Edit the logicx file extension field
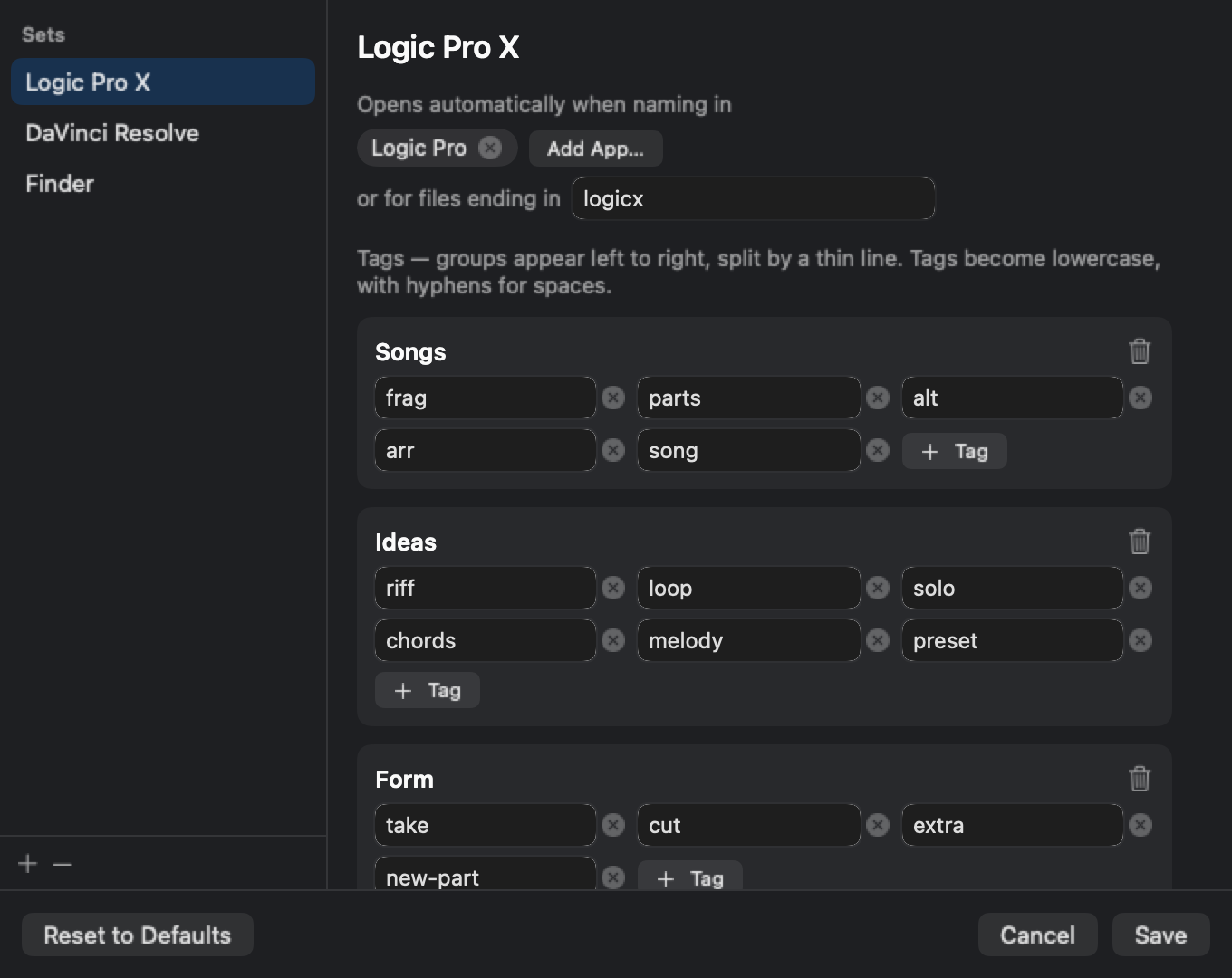1232x978 pixels. point(753,198)
